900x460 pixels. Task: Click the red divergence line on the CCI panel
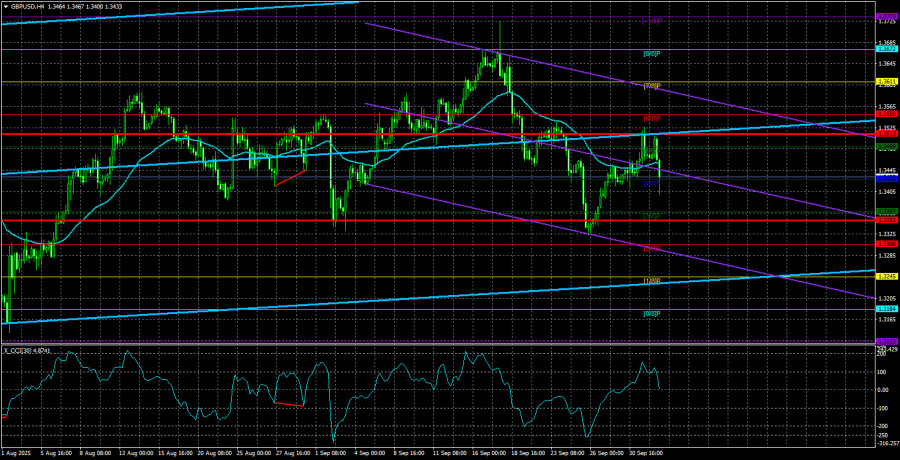click(x=289, y=404)
